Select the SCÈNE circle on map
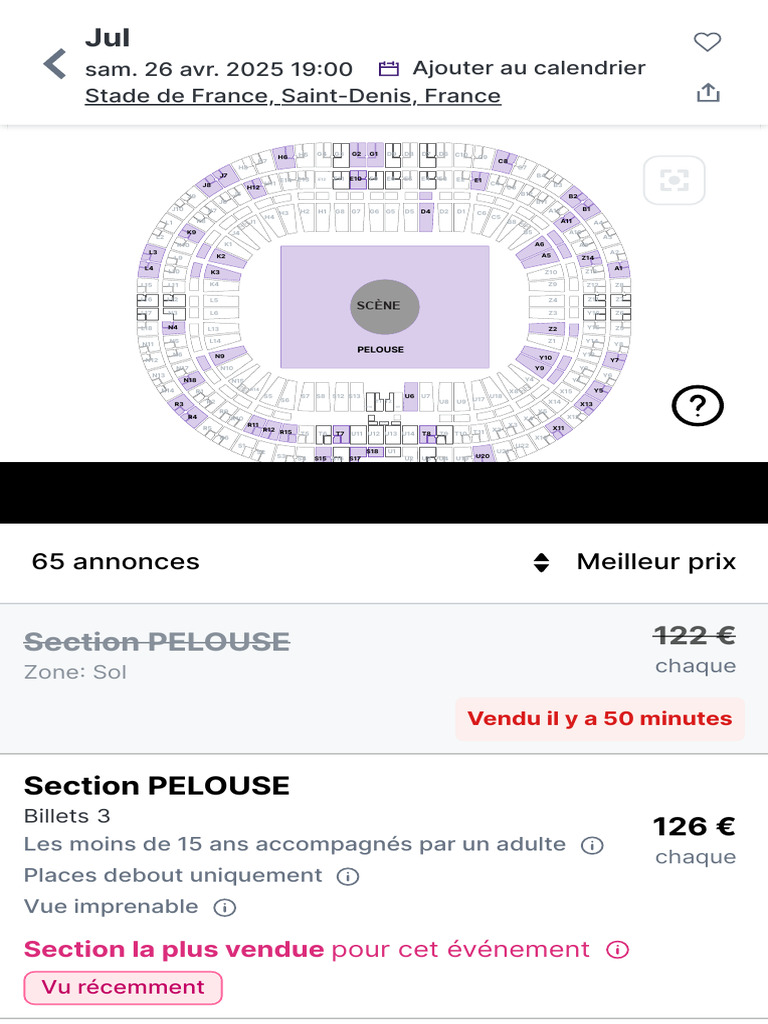This screenshot has width=768, height=1024. [384, 306]
